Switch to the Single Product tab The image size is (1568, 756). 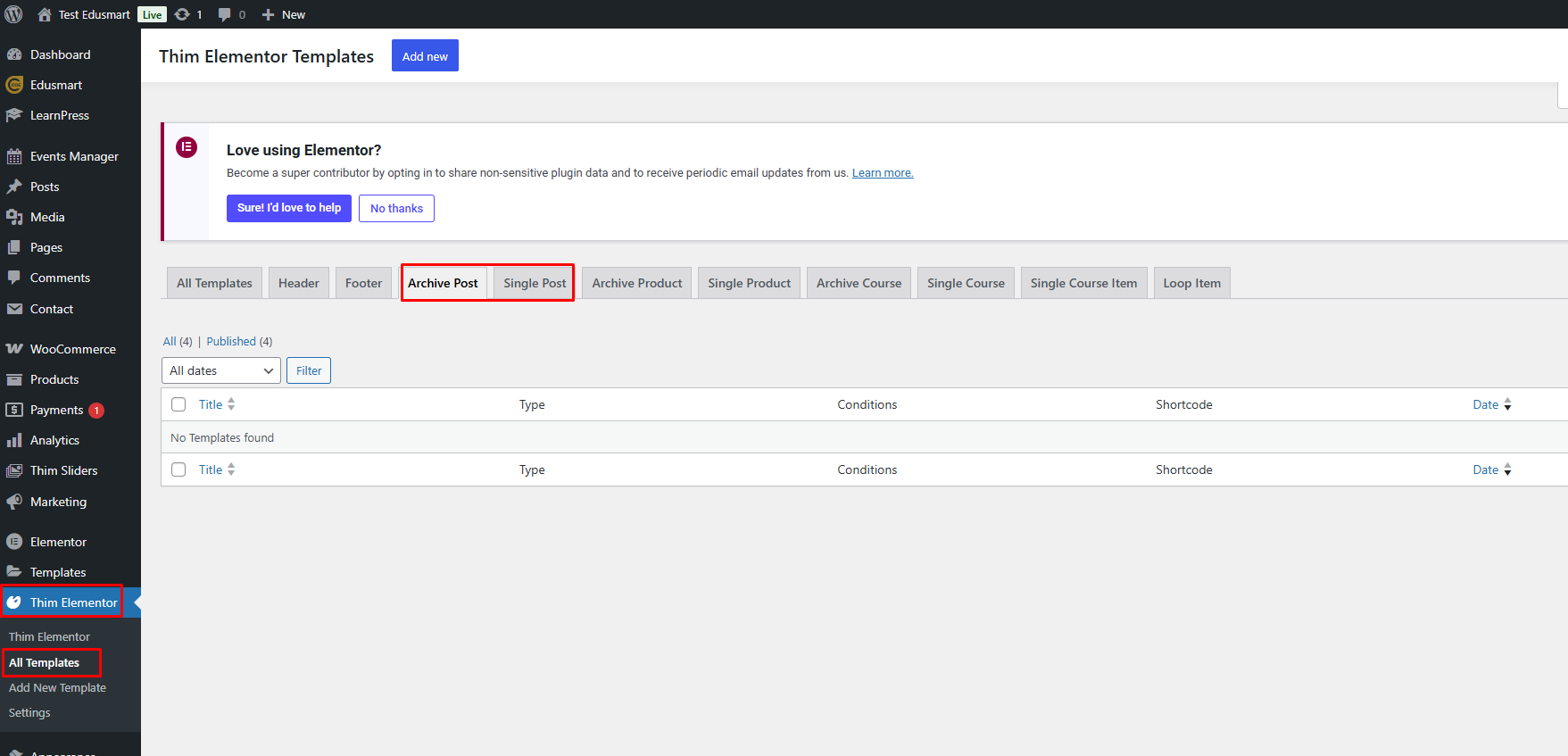[x=750, y=283]
